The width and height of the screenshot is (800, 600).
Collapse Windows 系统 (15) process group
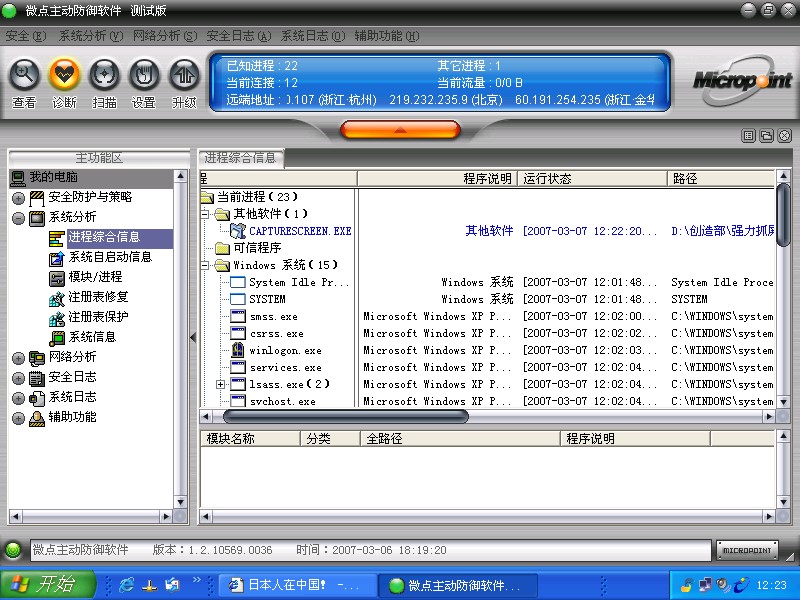[x=205, y=265]
